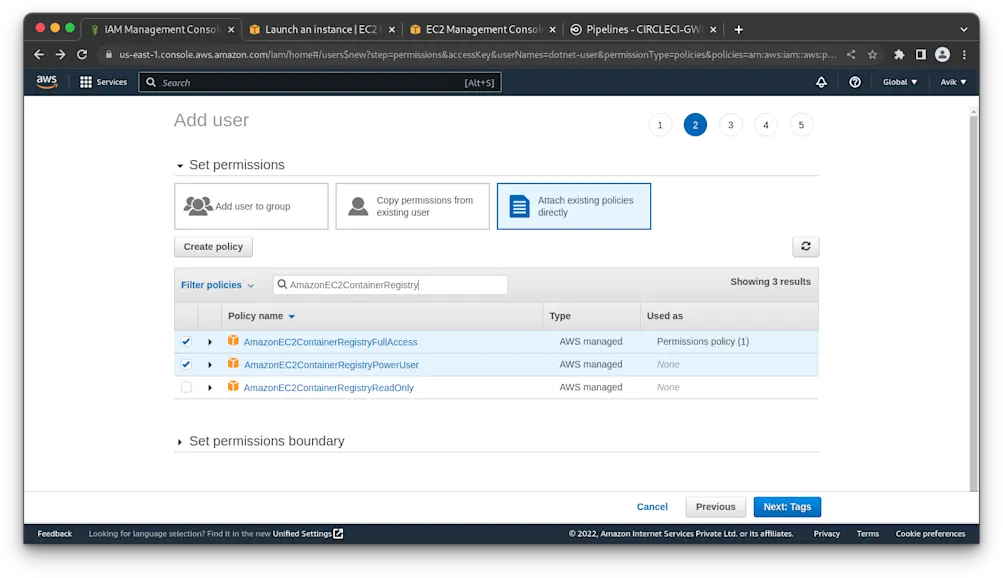The image size is (1003, 578).
Task: Open the browser extensions puzzle icon
Action: 899,54
